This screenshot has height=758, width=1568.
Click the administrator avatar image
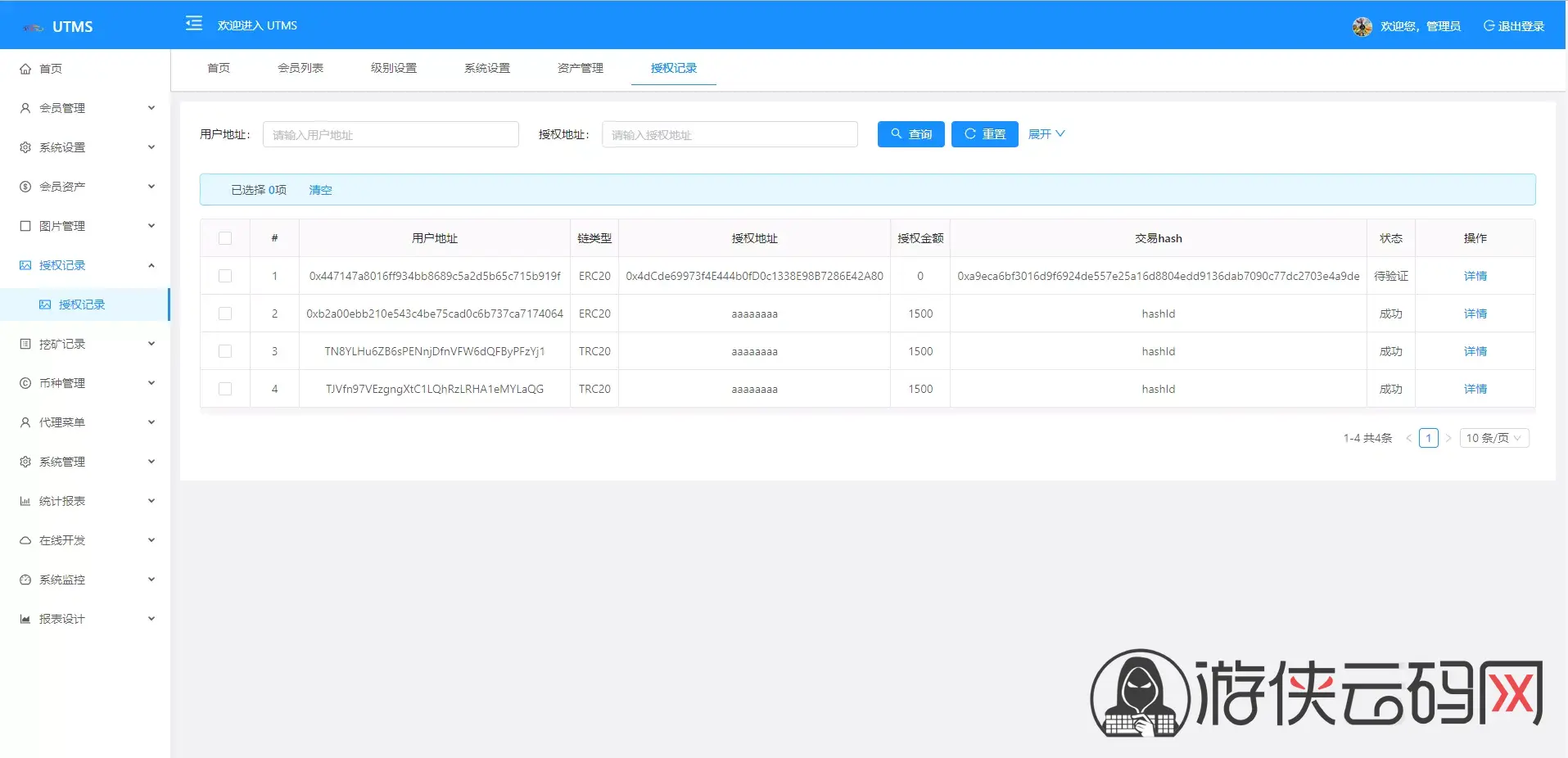point(1362,26)
